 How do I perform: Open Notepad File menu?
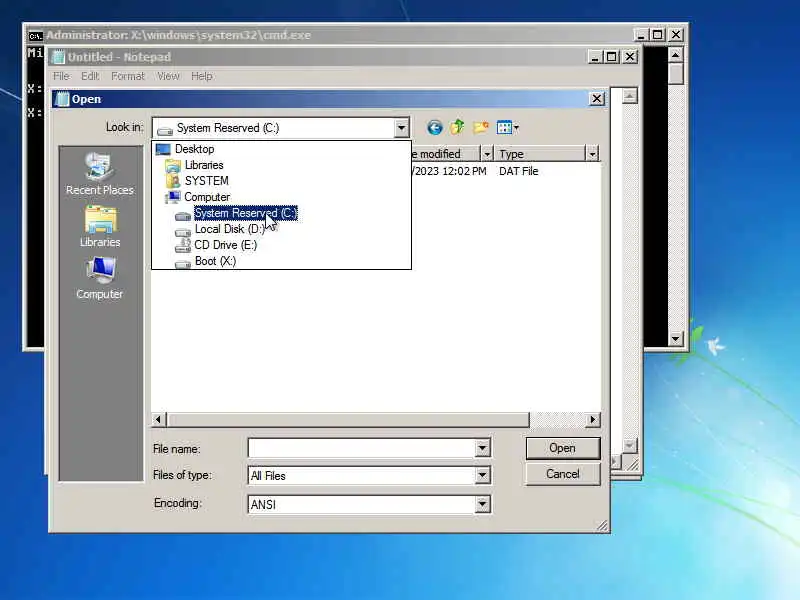tap(61, 76)
